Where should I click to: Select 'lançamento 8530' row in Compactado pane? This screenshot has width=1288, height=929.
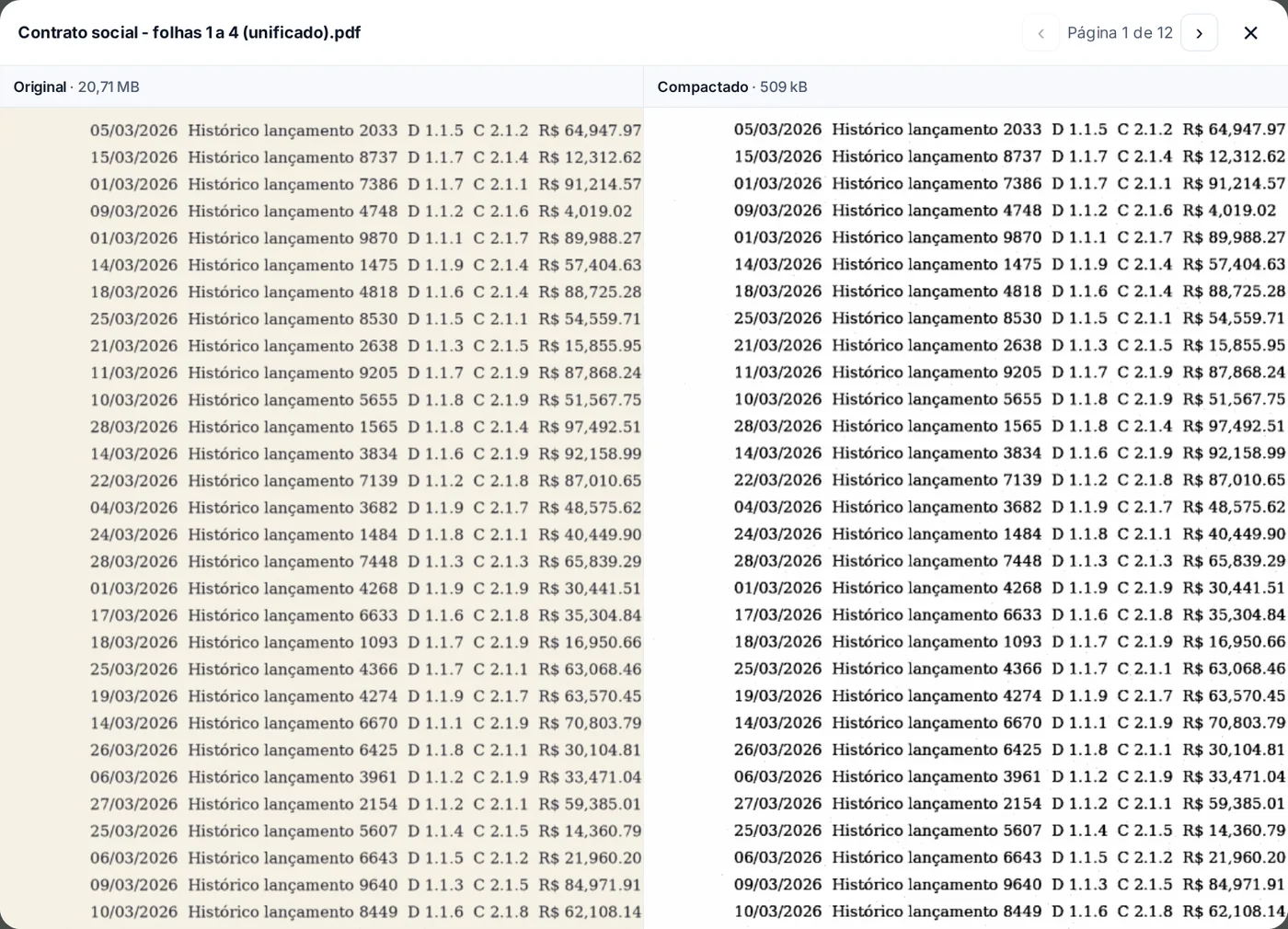point(1010,318)
